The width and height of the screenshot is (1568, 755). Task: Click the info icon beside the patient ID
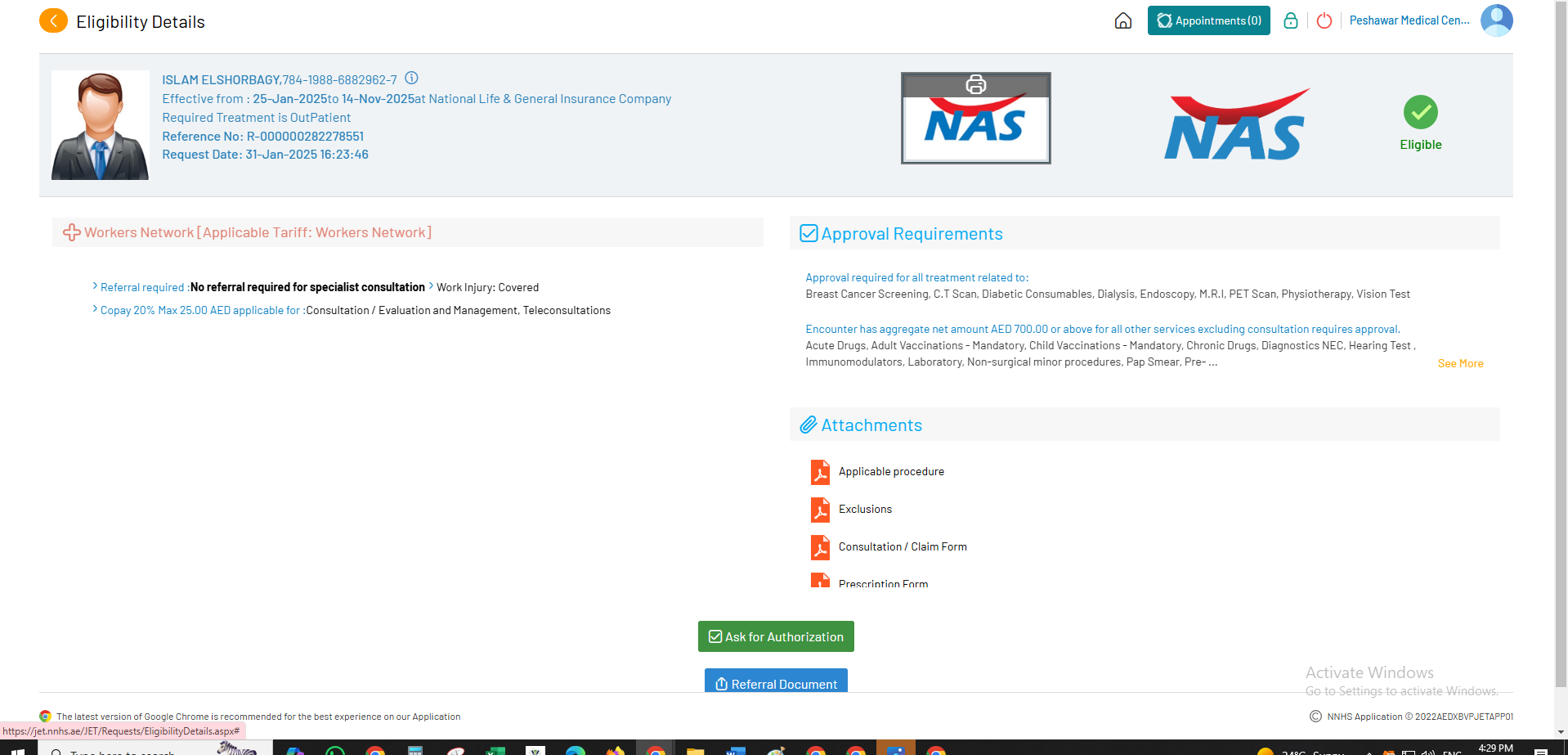pyautogui.click(x=411, y=79)
